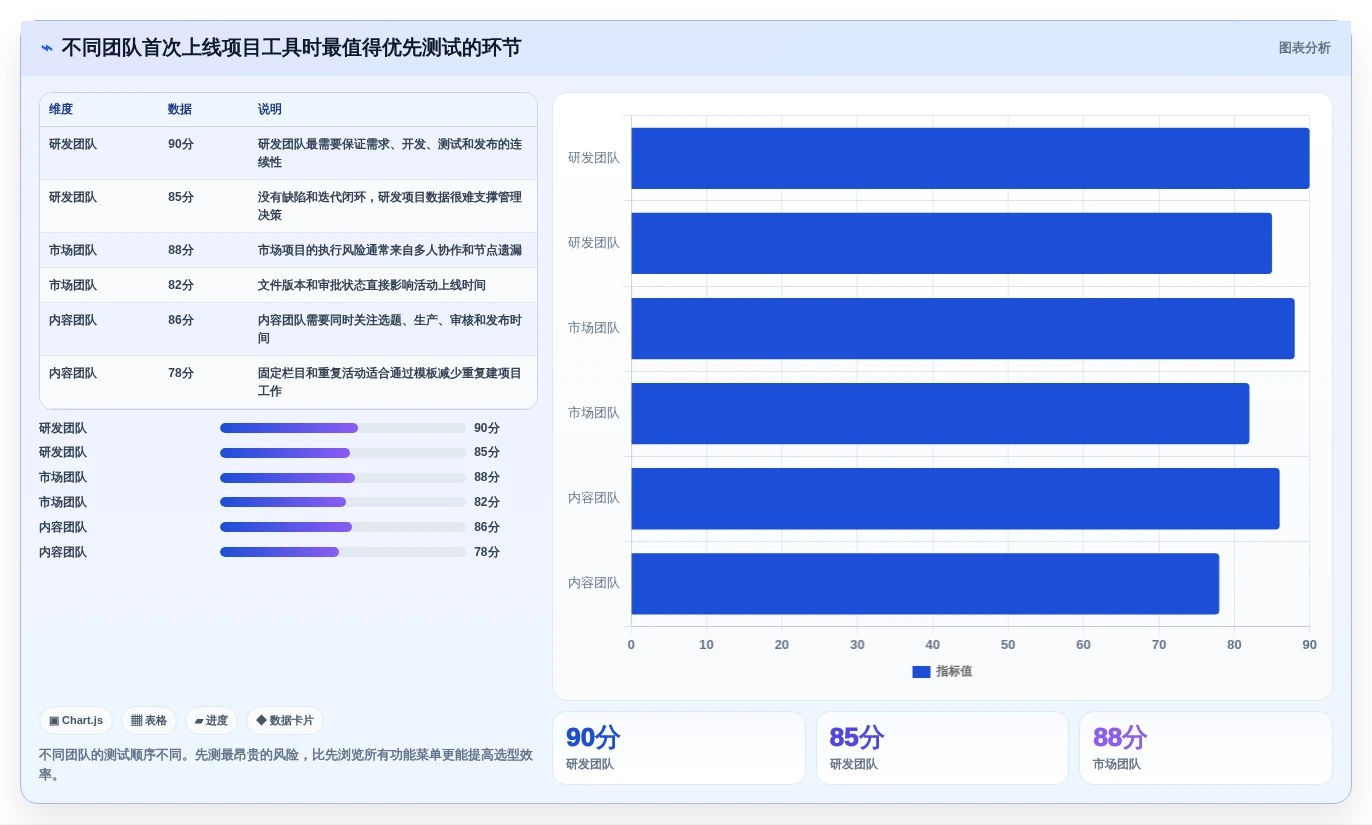Click the page title 不同团队首次上线项目工具时最值得优先测试的环节
Image resolution: width=1372 pixels, height=825 pixels.
click(x=291, y=48)
